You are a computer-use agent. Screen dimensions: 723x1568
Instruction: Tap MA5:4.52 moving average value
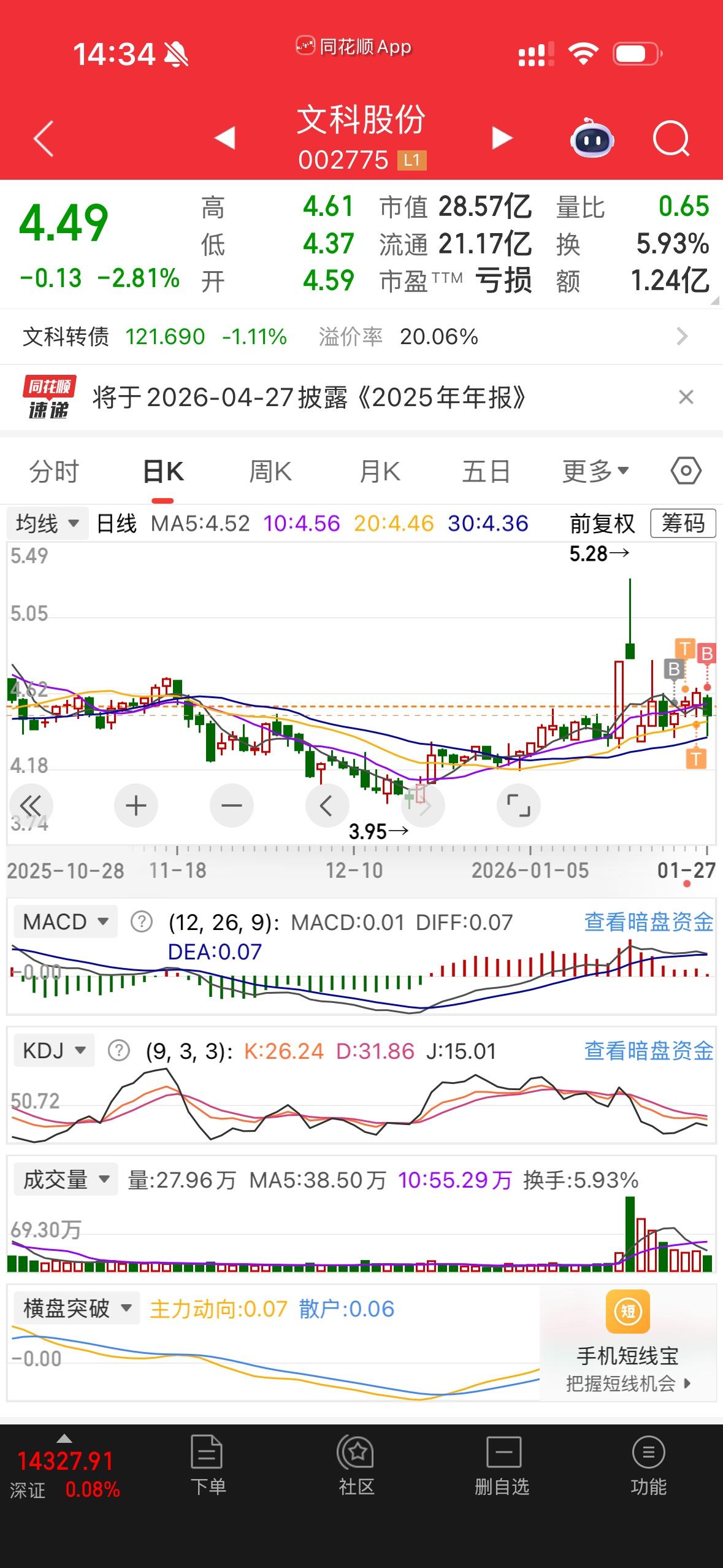click(x=201, y=523)
